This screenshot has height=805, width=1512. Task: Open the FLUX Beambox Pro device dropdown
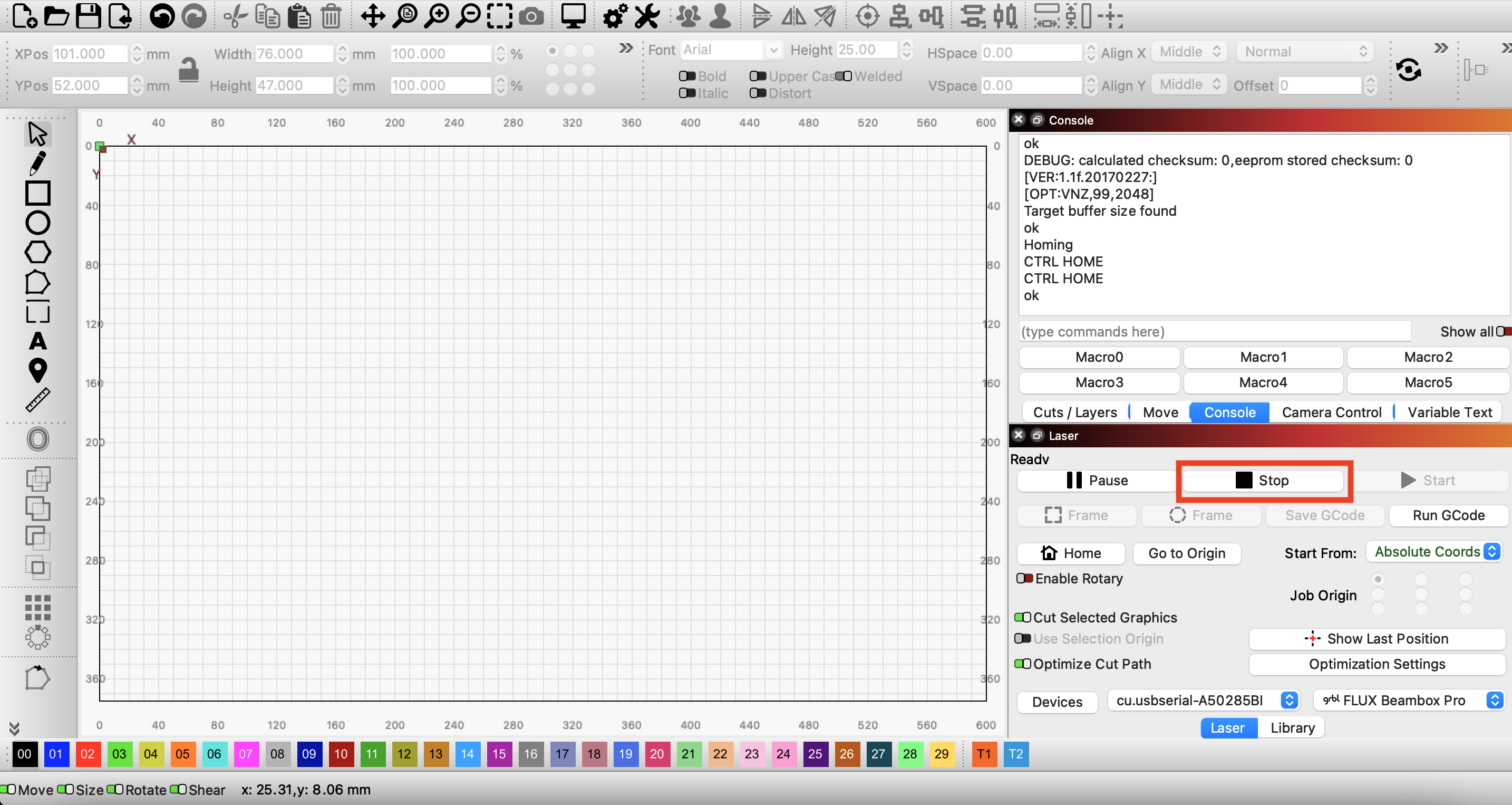(1408, 700)
